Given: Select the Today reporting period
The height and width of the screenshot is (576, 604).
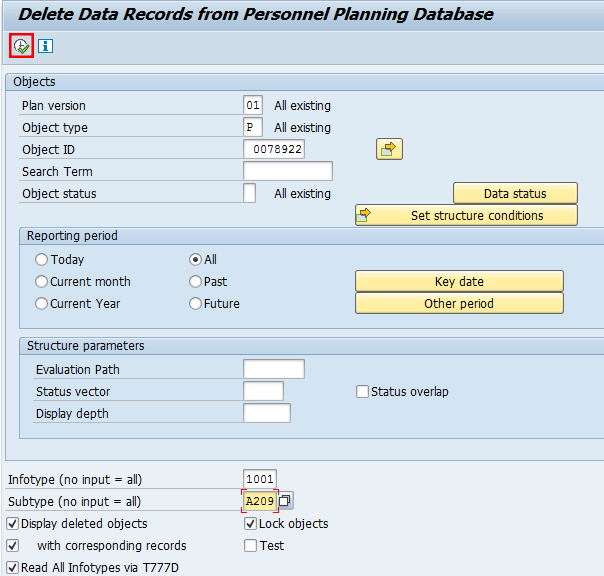Looking at the screenshot, I should 42,260.
